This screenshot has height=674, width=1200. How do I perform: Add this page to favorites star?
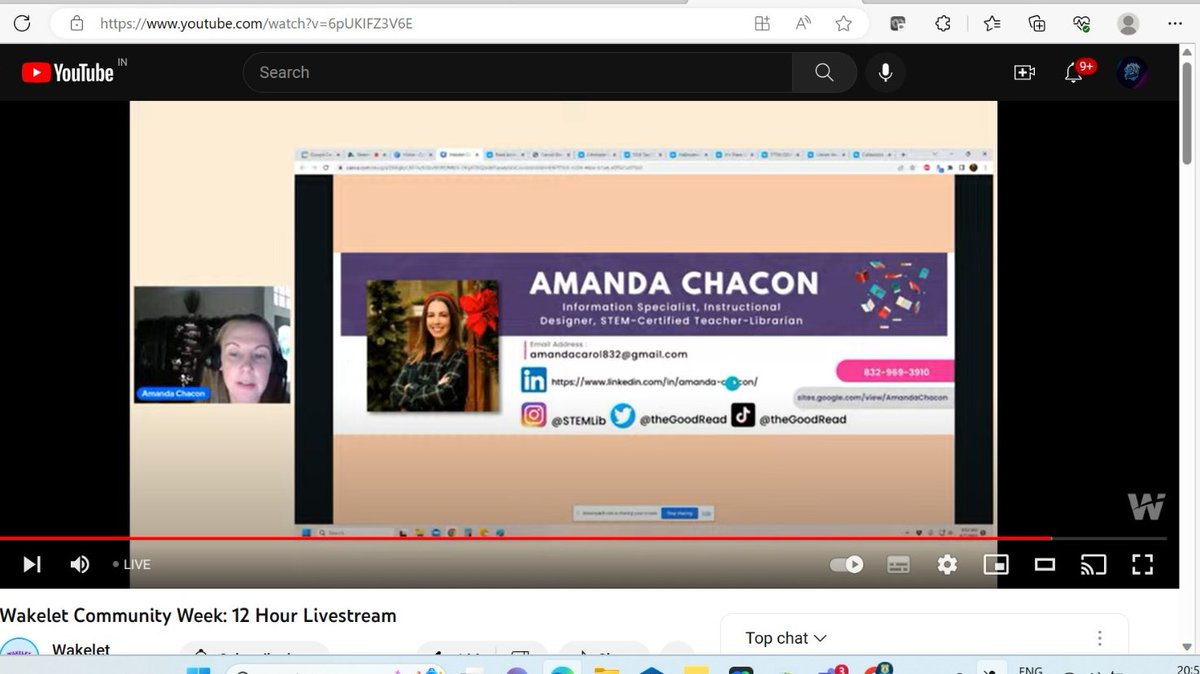(x=843, y=23)
